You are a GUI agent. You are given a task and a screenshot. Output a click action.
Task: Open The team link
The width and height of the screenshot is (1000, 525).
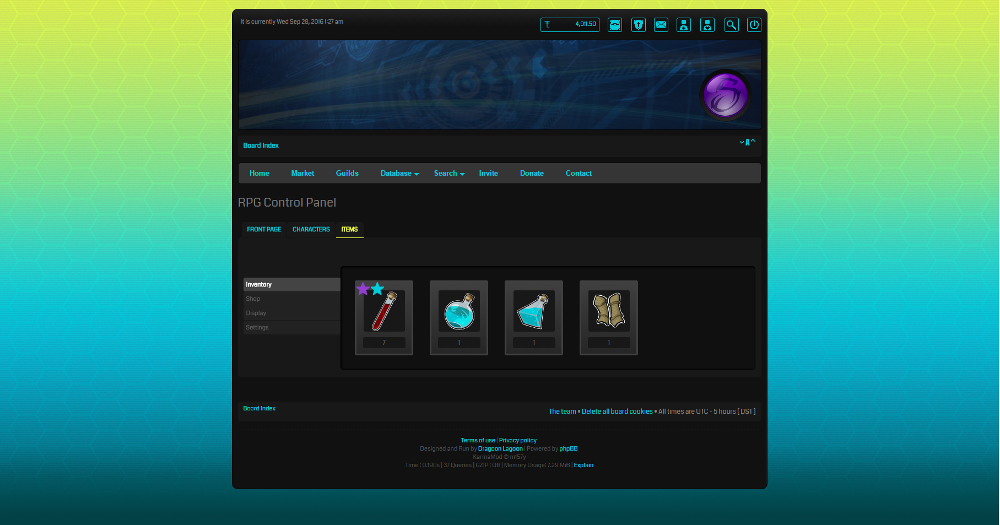point(562,411)
